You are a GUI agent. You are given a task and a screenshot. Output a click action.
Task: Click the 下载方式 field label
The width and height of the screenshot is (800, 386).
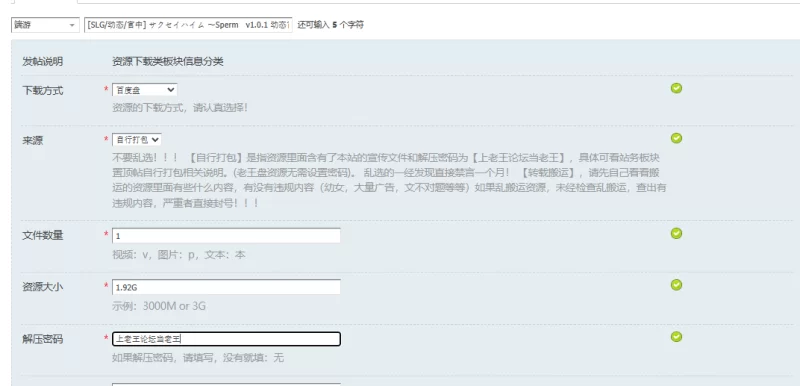(x=42, y=91)
